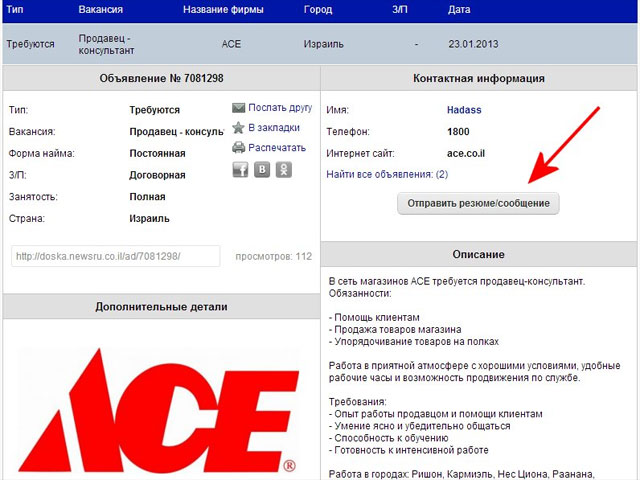Click description line Продажа товаров магазина

[395, 329]
